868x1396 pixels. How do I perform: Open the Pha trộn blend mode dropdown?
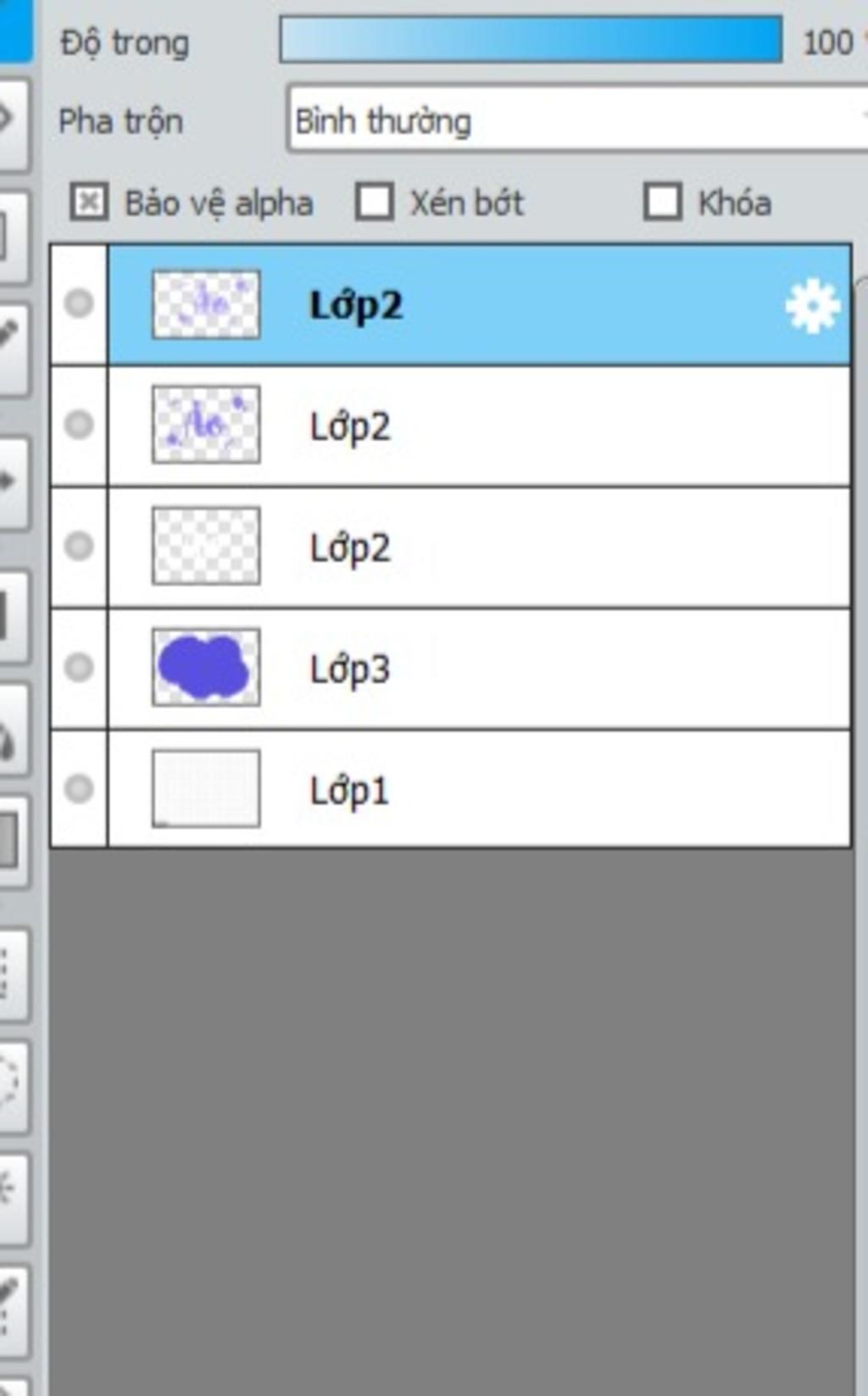(578, 120)
